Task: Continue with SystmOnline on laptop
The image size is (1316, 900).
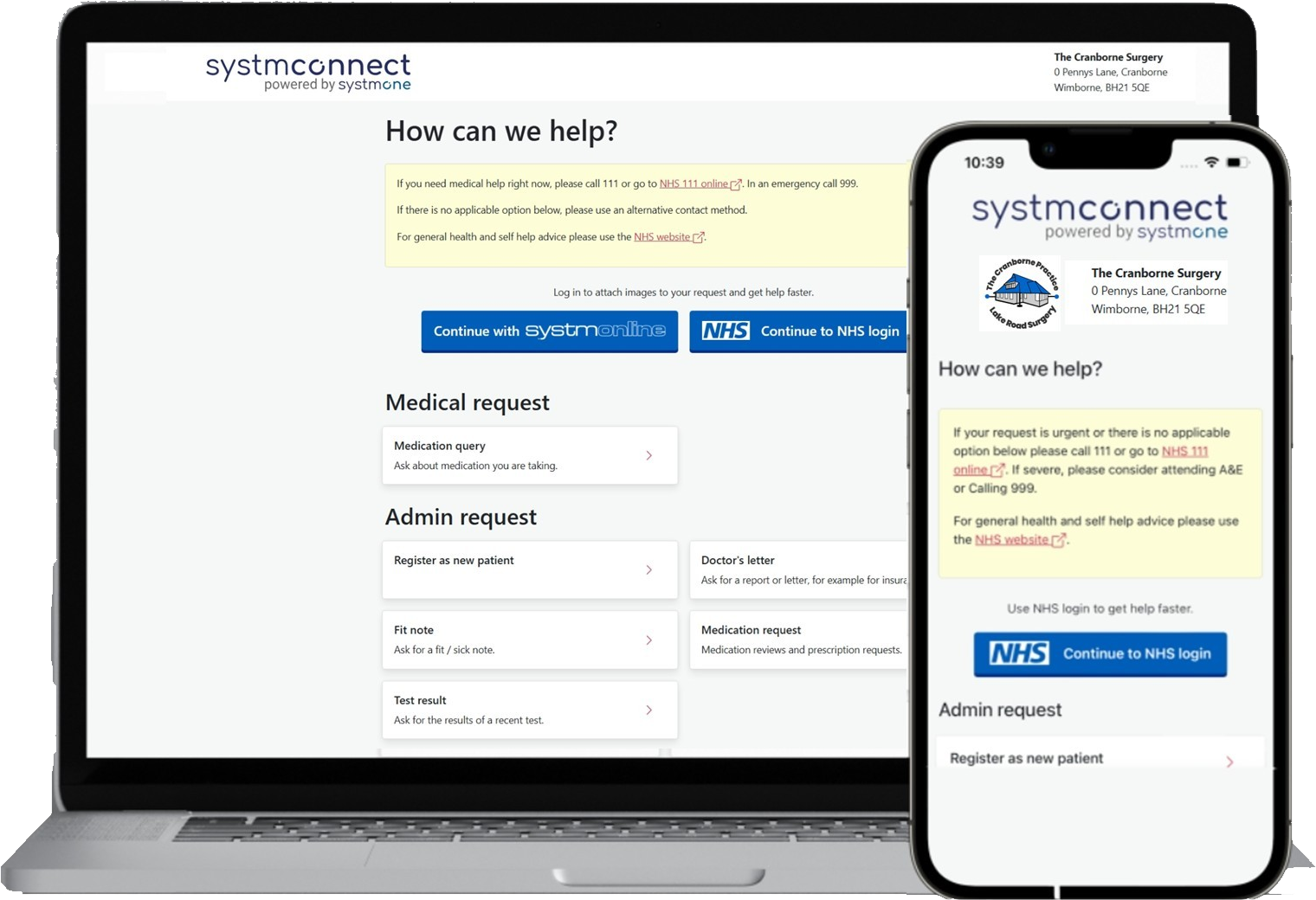Action: (x=550, y=331)
